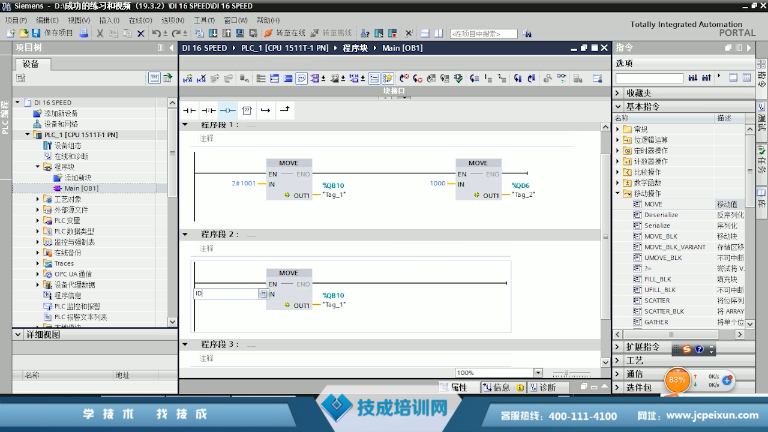This screenshot has height=432, width=768.
Task: Toggle absolute/symbolic operands icon
Action: [314, 78]
